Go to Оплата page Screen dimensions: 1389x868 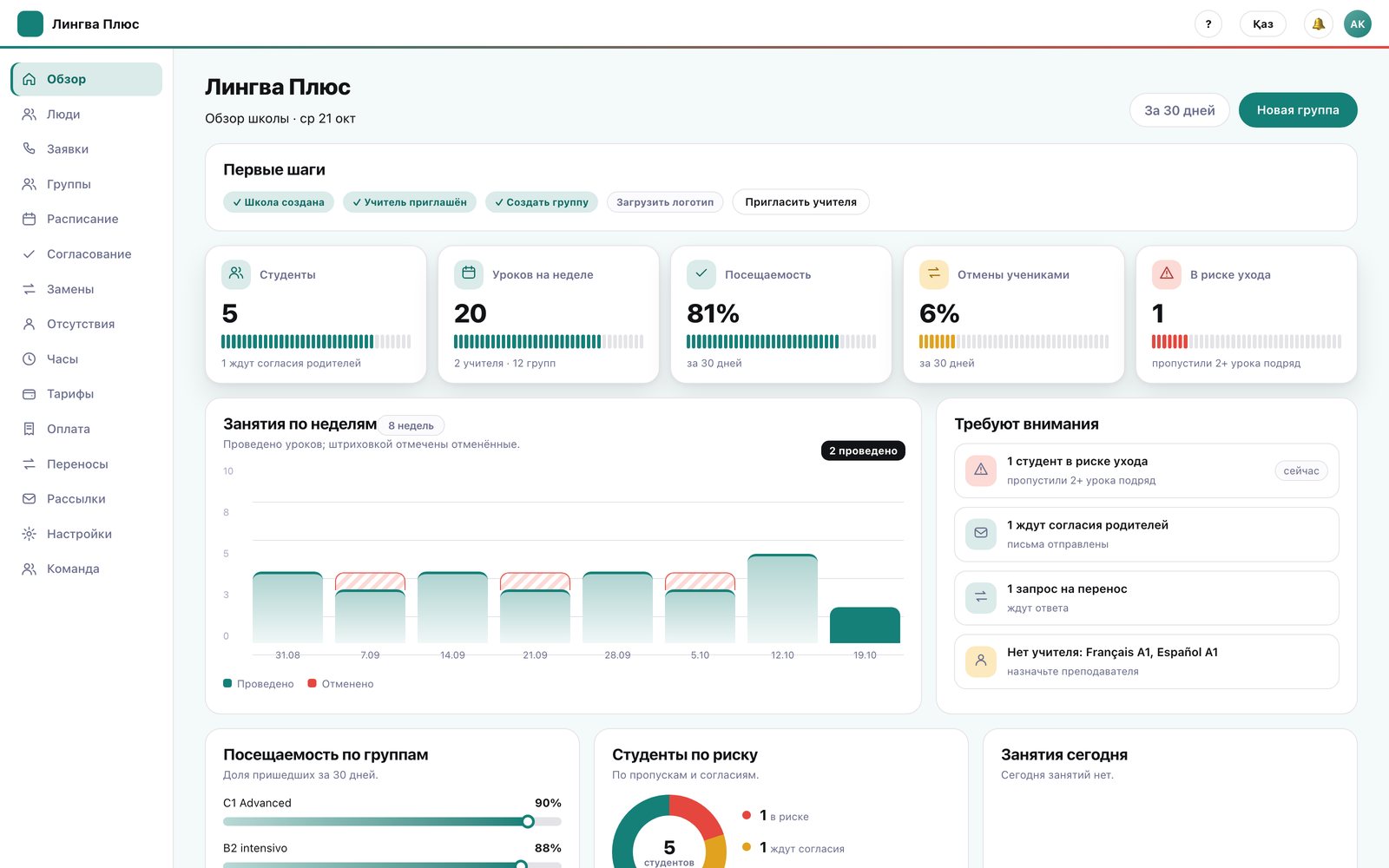[x=87, y=429]
